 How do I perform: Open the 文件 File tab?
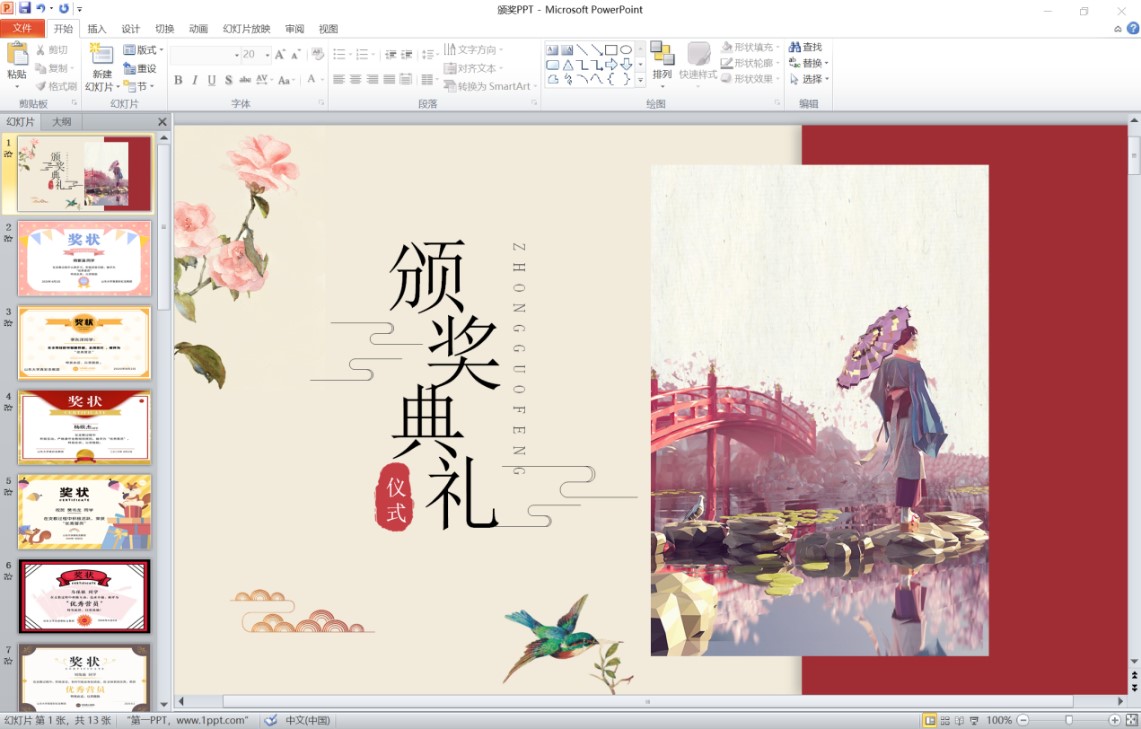pos(23,28)
